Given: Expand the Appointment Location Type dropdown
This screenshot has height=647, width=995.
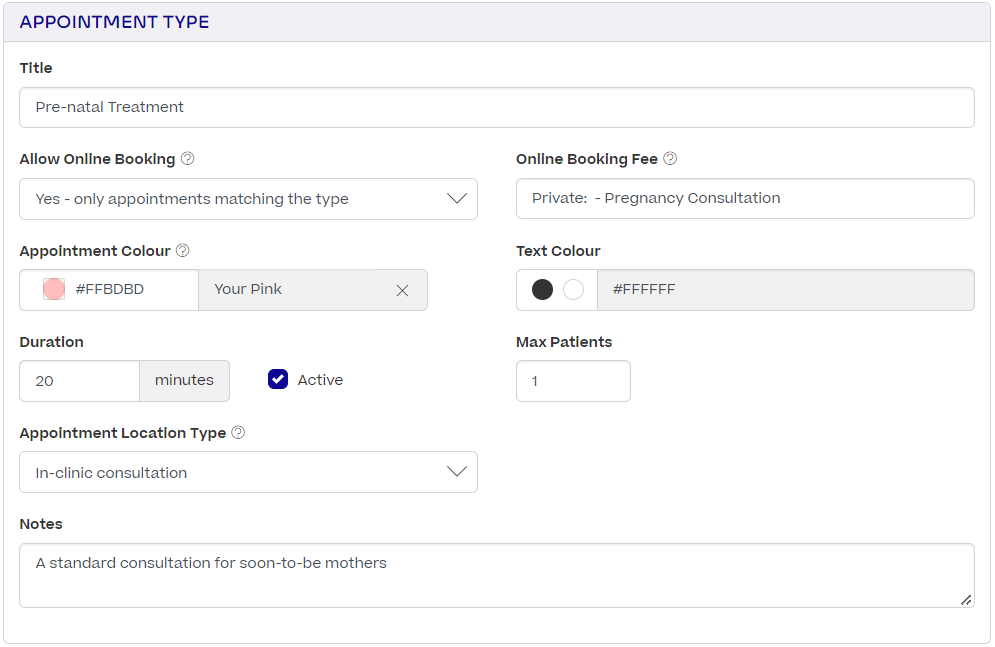Looking at the screenshot, I should pyautogui.click(x=248, y=471).
